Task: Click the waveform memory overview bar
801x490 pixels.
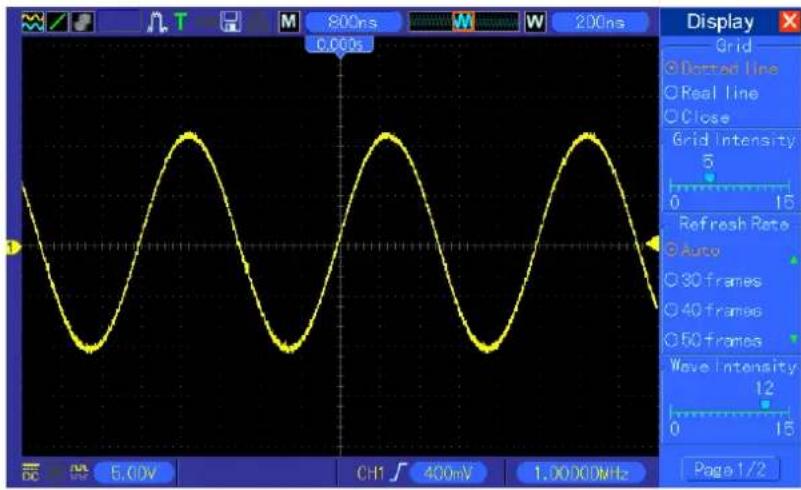Action: coord(464,22)
